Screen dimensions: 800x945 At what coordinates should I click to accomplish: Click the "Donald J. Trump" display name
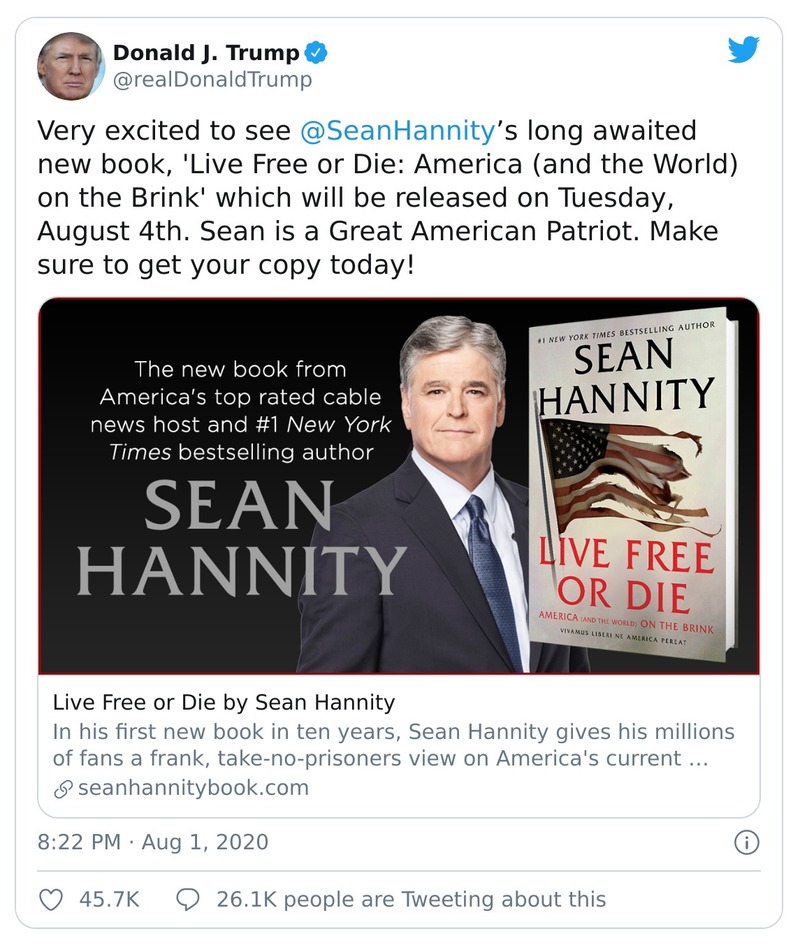click(207, 53)
